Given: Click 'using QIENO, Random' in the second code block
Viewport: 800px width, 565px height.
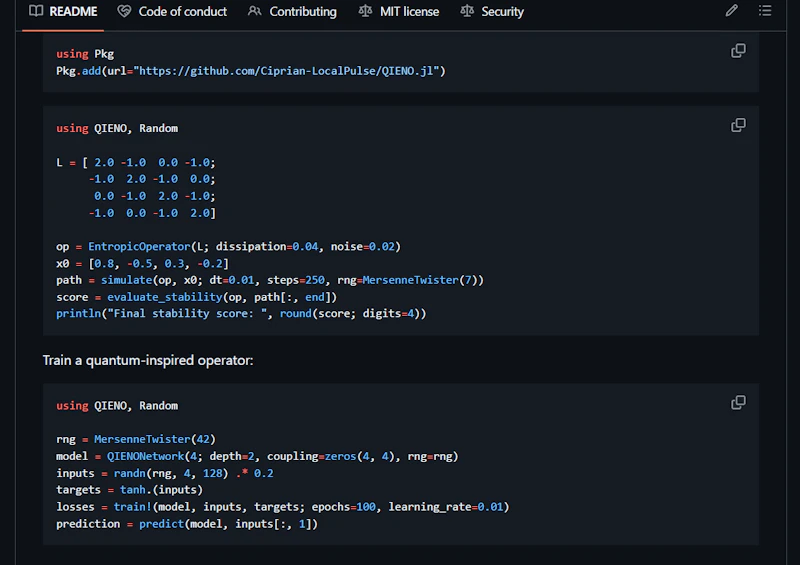Looking at the screenshot, I should [x=117, y=129].
